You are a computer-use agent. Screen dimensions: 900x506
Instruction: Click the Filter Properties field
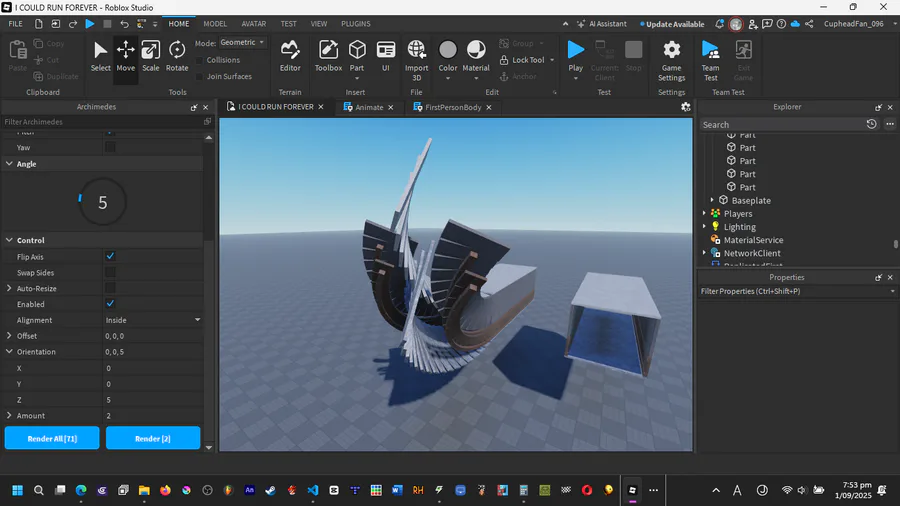coord(797,291)
